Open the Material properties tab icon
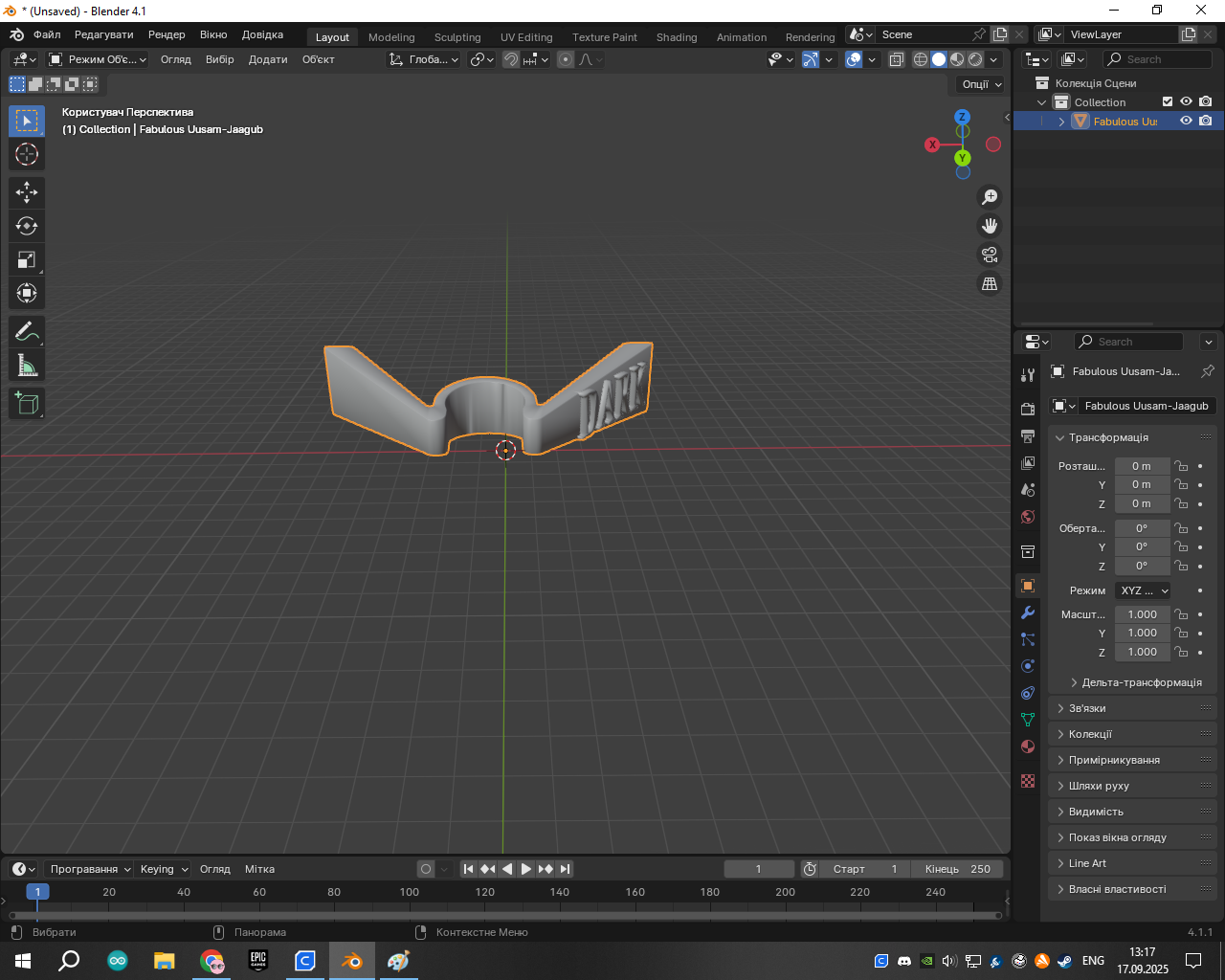Viewport: 1225px width, 980px height. 1028,746
